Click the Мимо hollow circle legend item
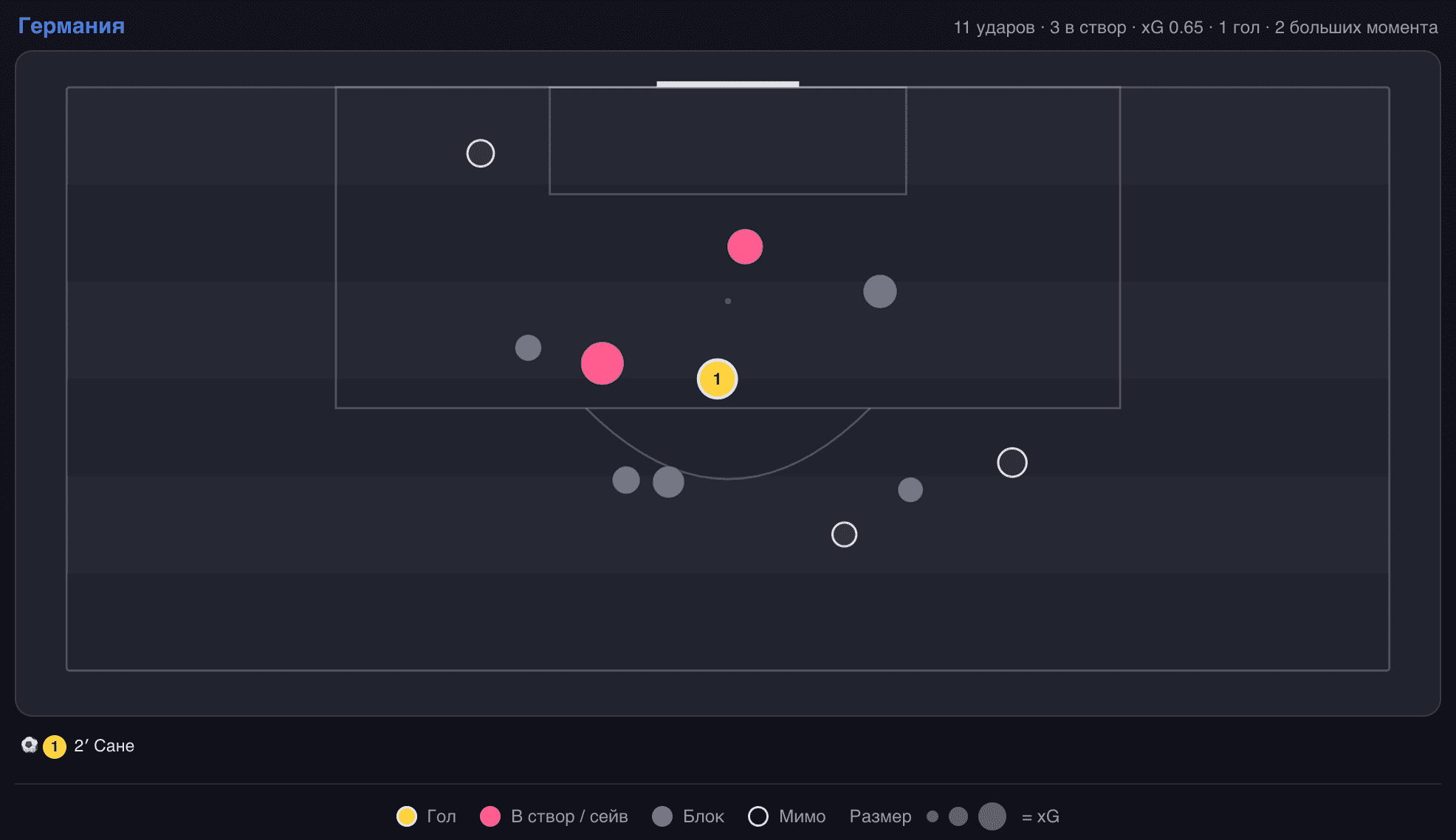Image resolution: width=1456 pixels, height=840 pixels. click(787, 816)
